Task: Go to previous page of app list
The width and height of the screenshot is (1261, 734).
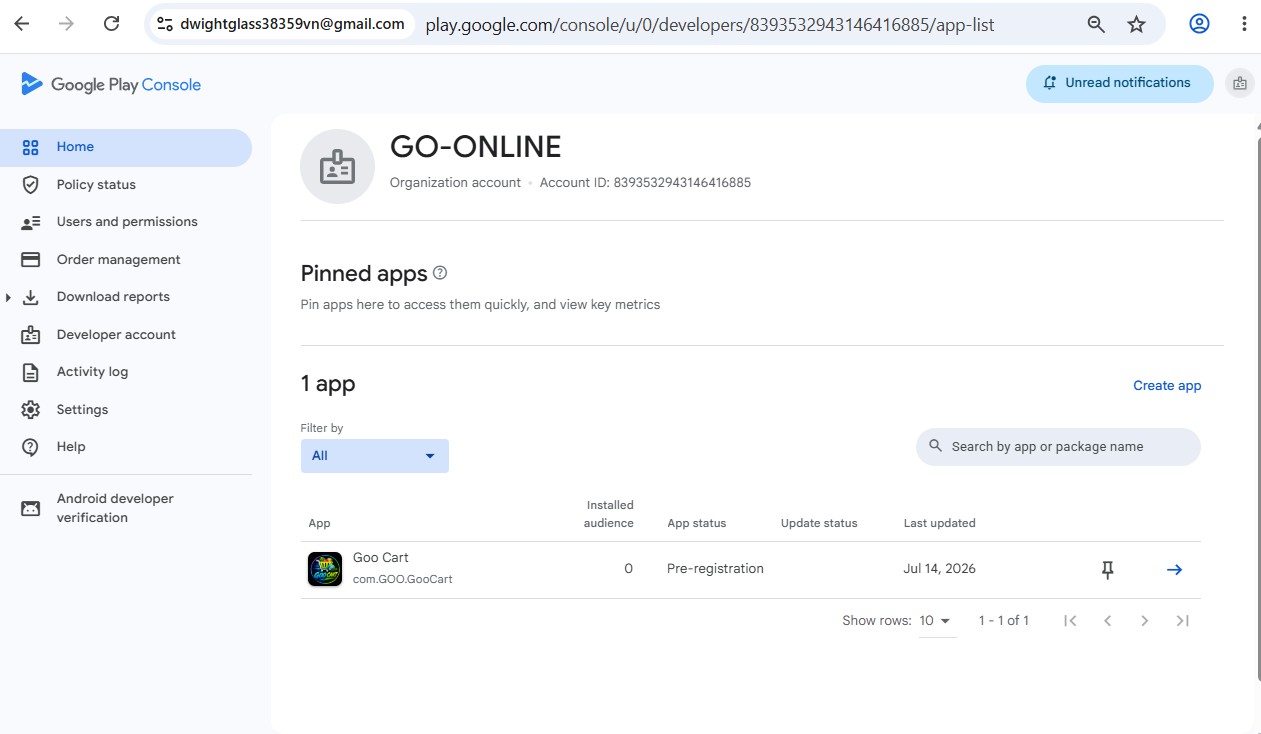Action: coord(1107,621)
